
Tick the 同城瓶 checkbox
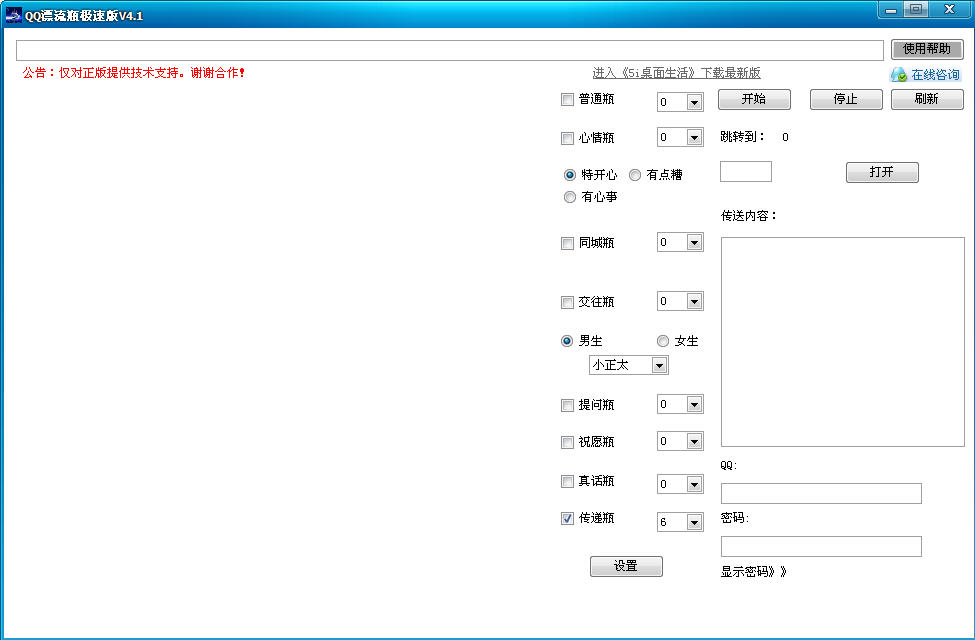[567, 243]
